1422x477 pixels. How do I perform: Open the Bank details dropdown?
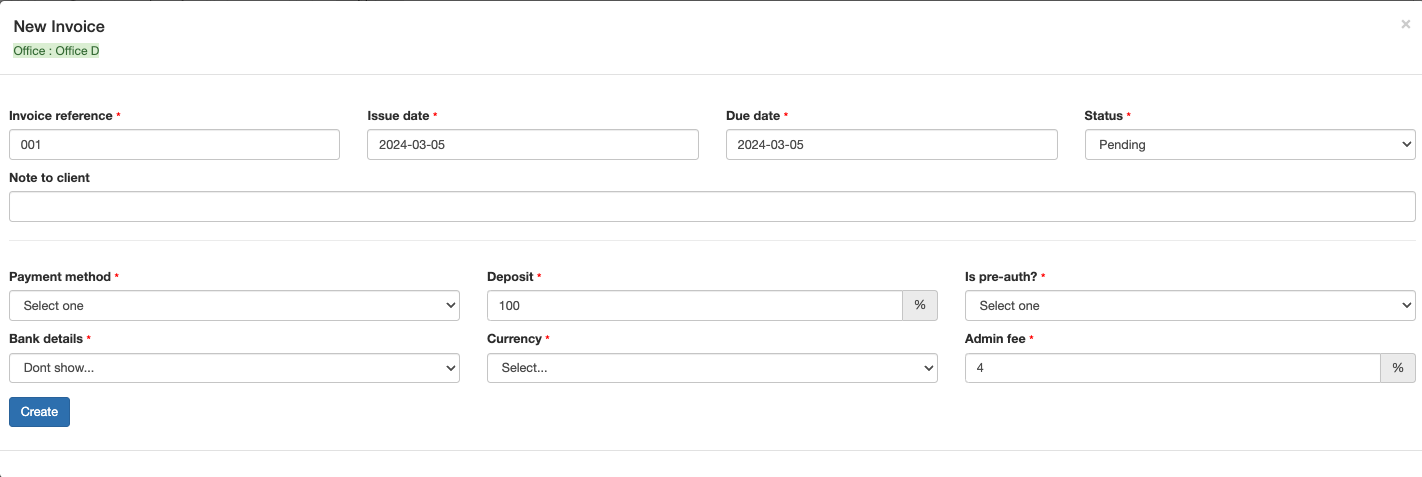pyautogui.click(x=234, y=368)
